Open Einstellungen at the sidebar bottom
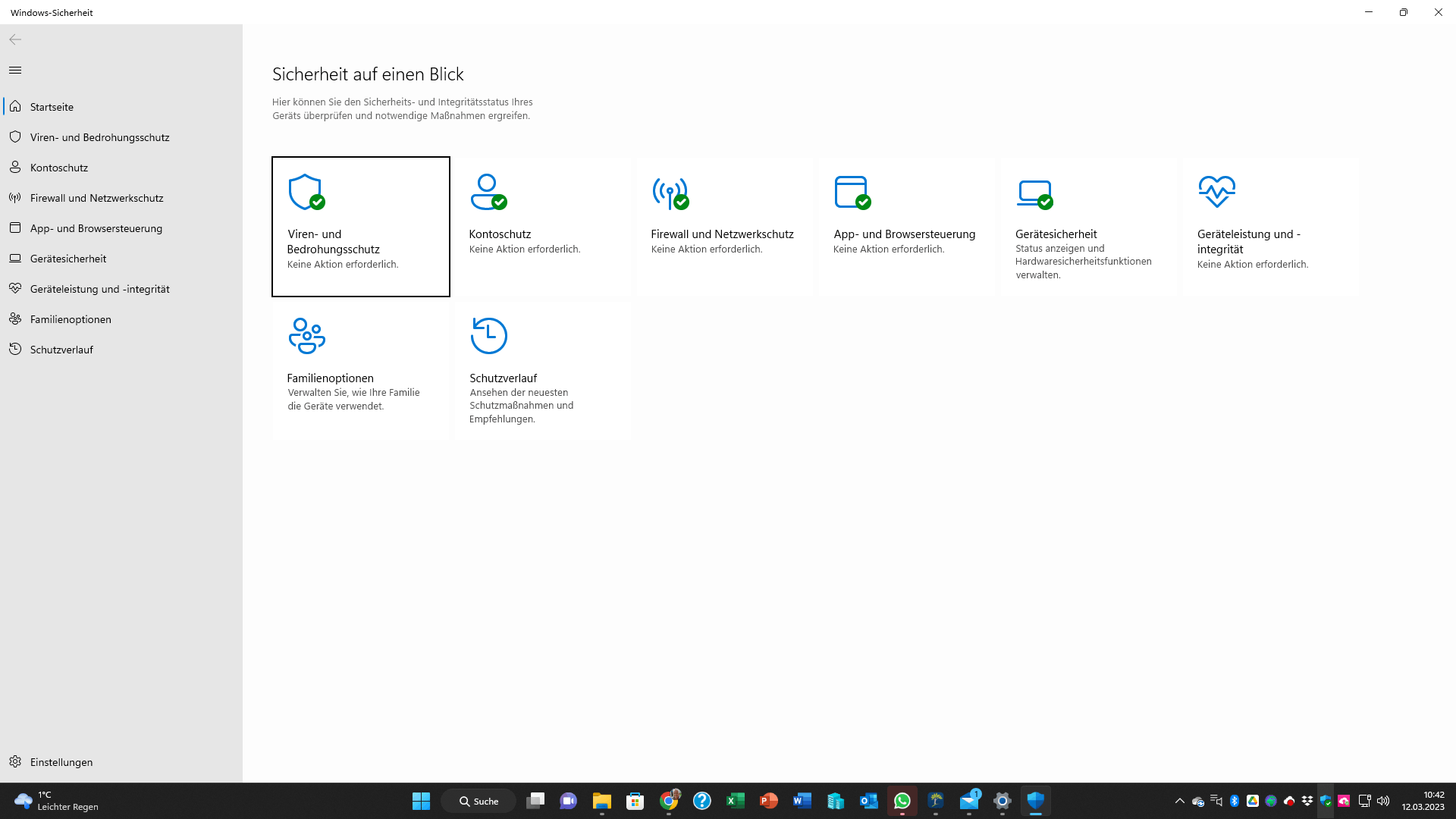 click(x=61, y=762)
